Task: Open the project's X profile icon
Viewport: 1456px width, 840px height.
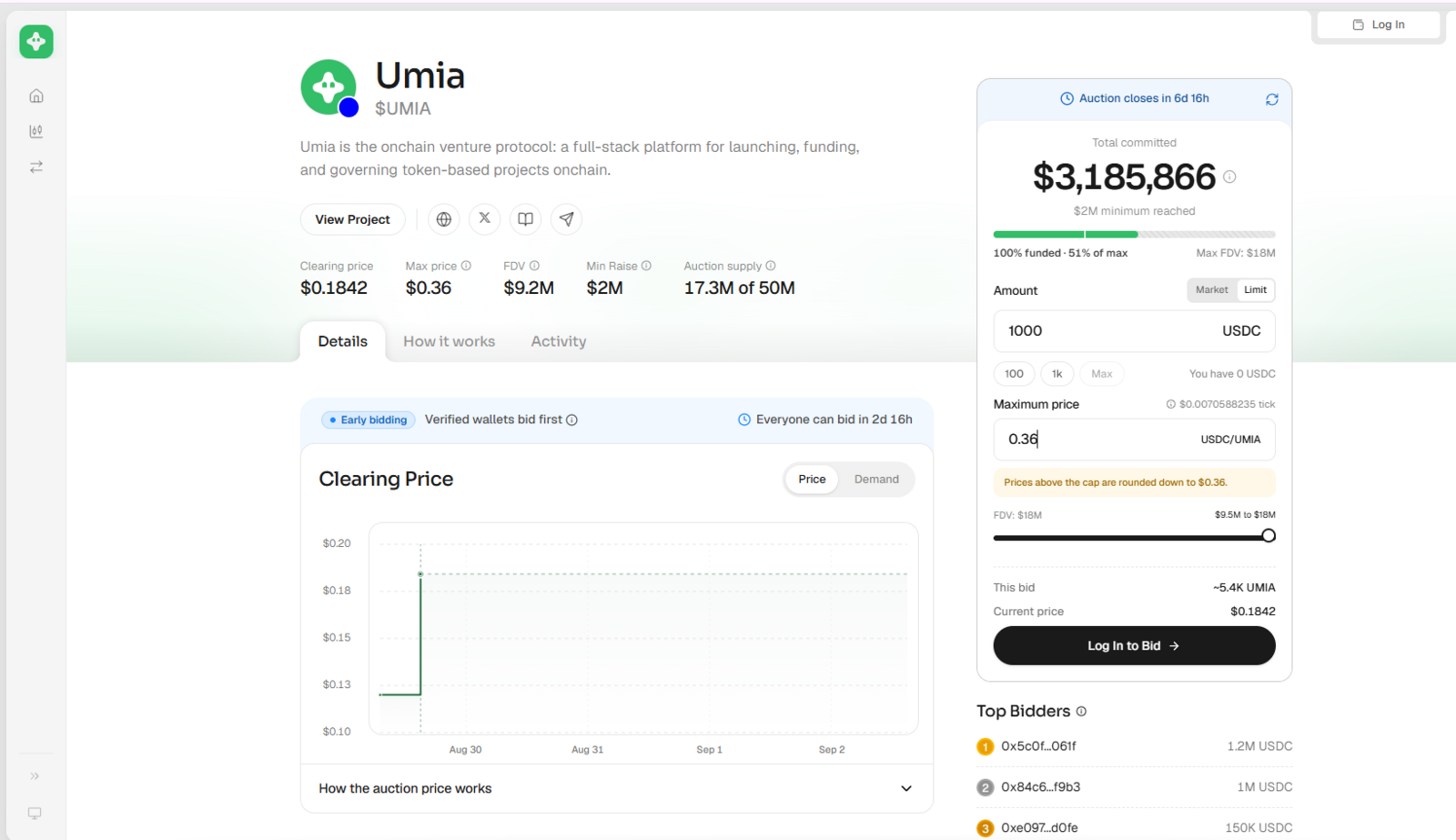Action: coord(485,219)
